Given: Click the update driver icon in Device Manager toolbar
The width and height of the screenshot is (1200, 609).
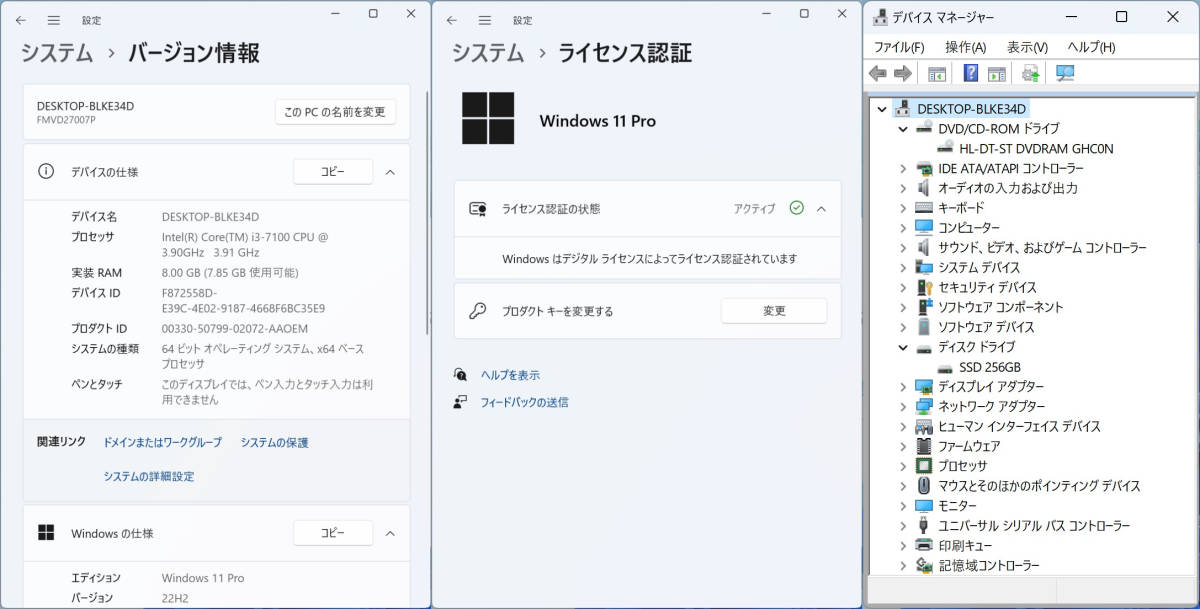Looking at the screenshot, I should pos(1031,73).
